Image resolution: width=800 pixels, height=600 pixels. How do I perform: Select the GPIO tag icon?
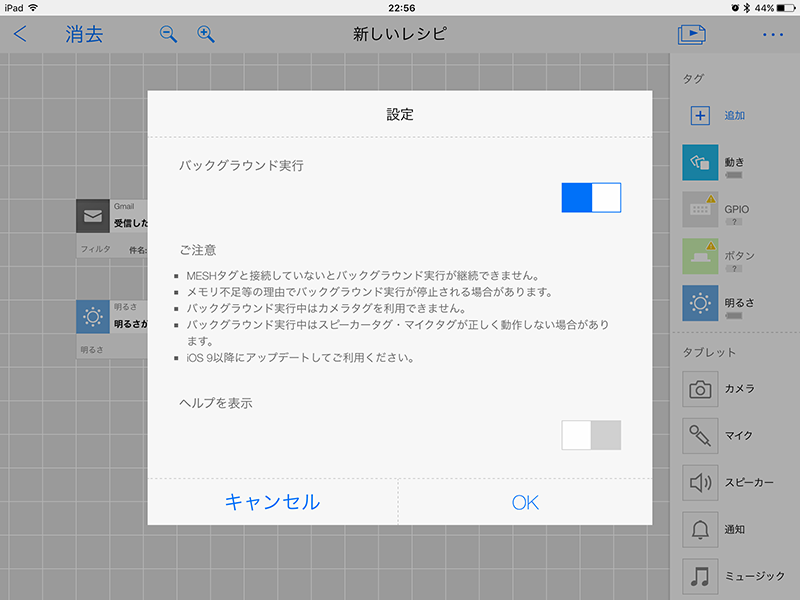pos(701,210)
